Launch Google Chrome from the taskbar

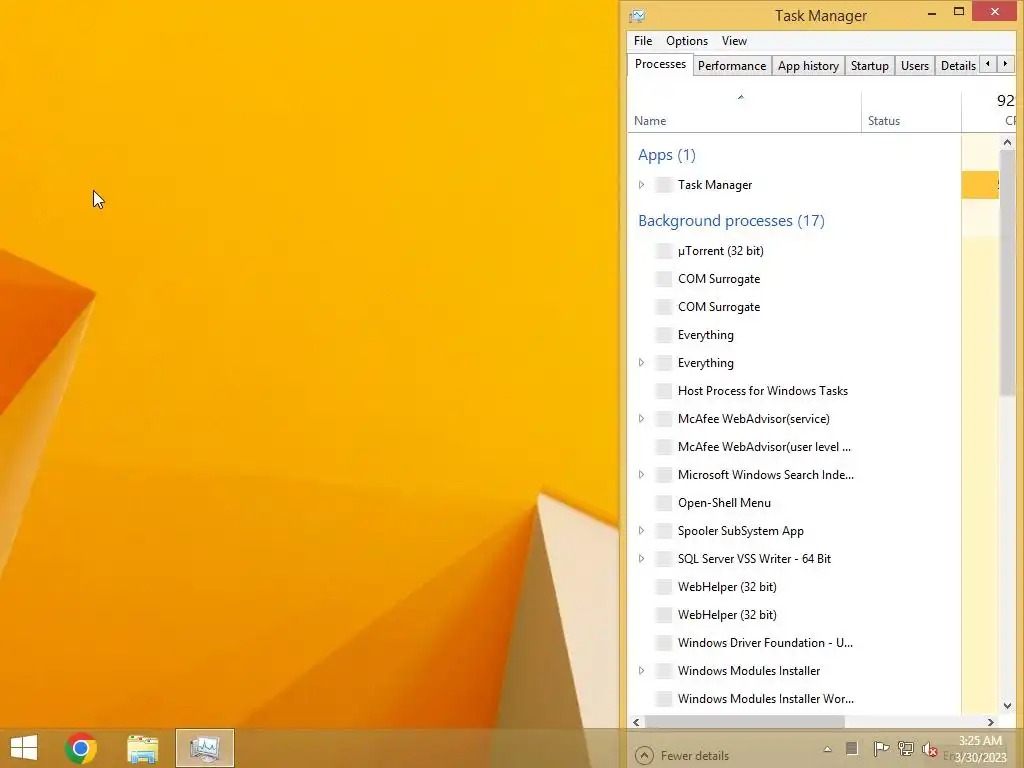click(81, 748)
